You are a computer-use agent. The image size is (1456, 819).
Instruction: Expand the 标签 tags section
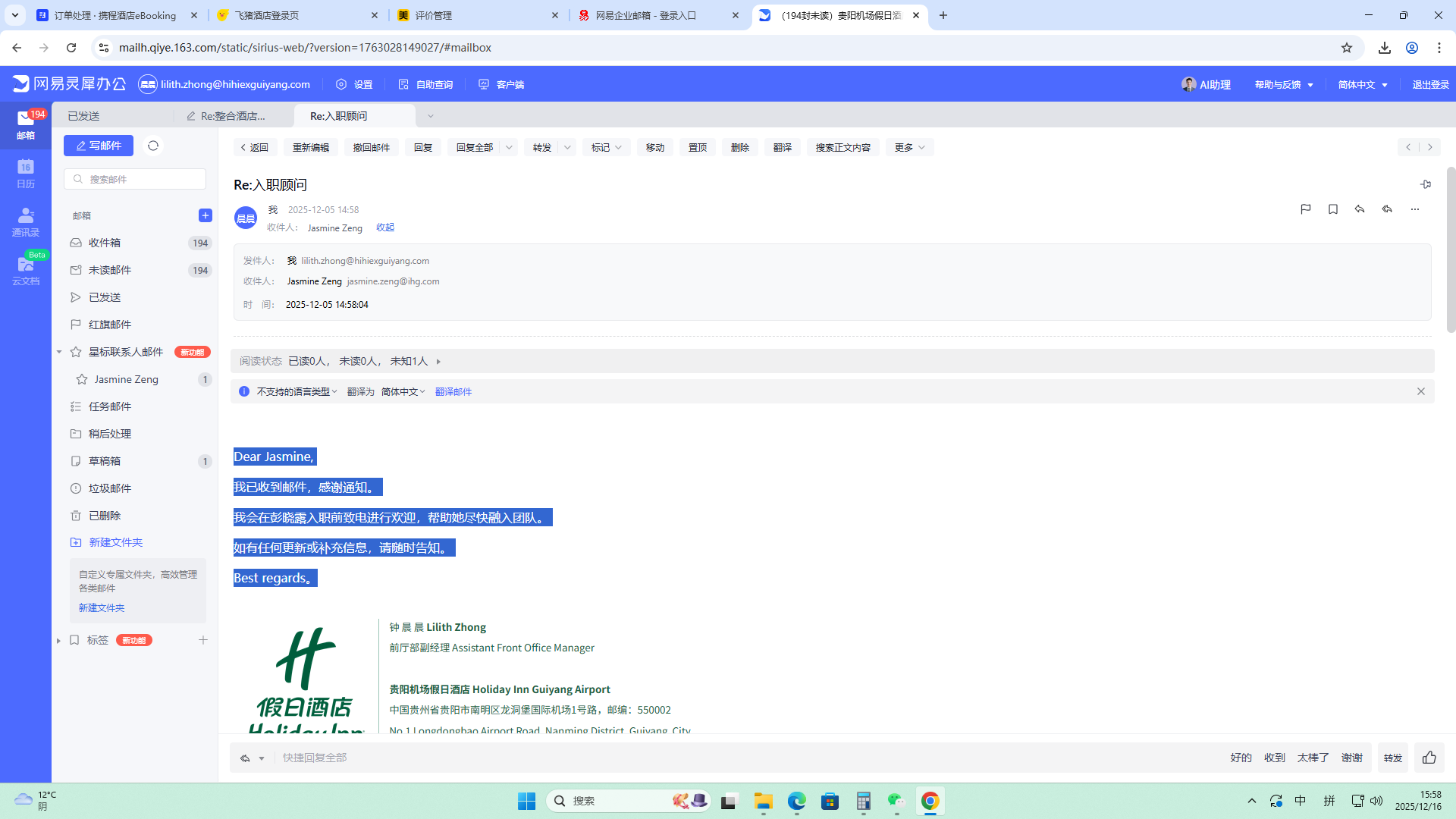coord(58,641)
